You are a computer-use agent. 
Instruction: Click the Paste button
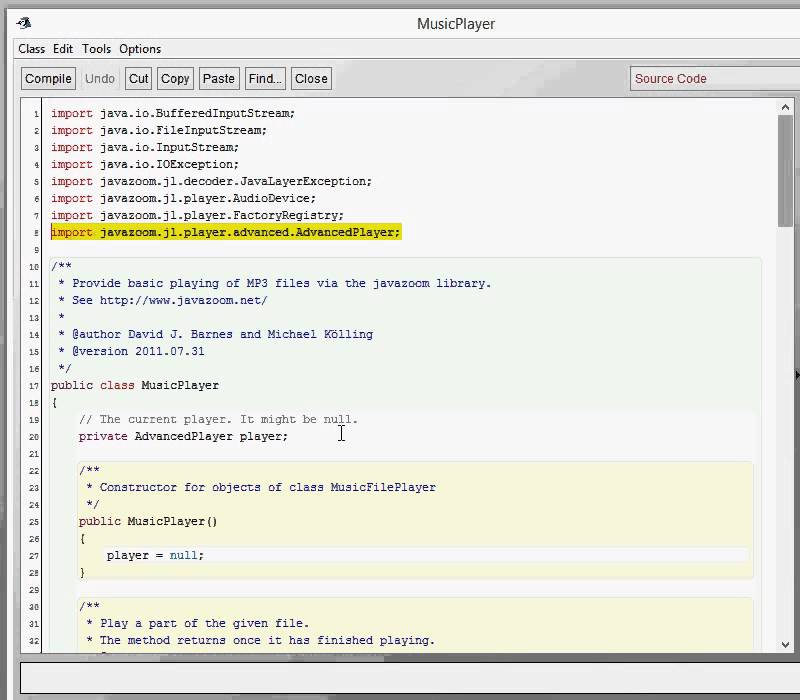pos(219,79)
